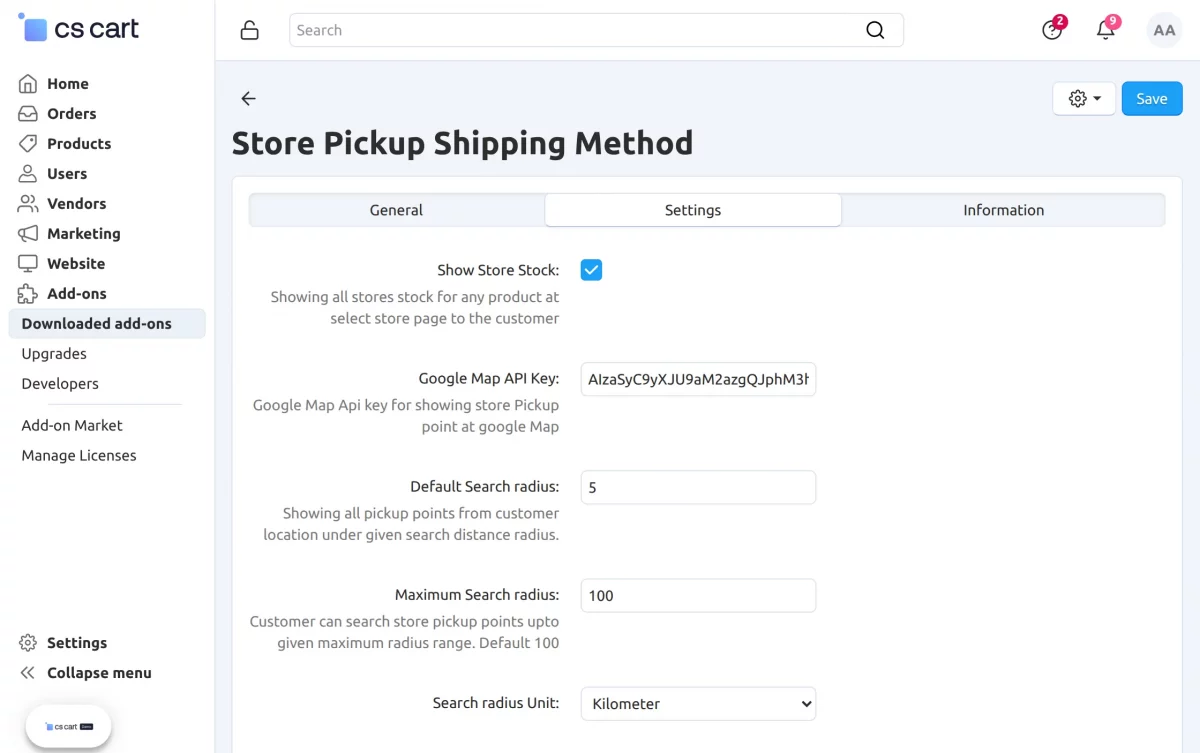The image size is (1200, 753).
Task: Open the AA user avatar menu
Action: 1164,30
